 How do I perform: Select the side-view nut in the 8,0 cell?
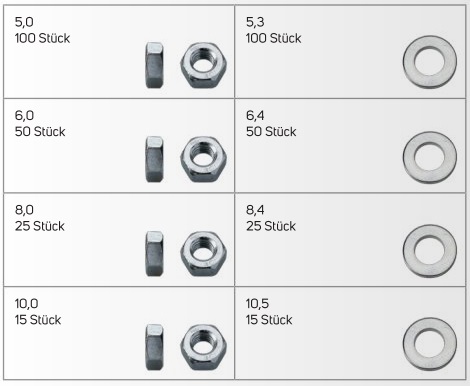click(x=155, y=254)
